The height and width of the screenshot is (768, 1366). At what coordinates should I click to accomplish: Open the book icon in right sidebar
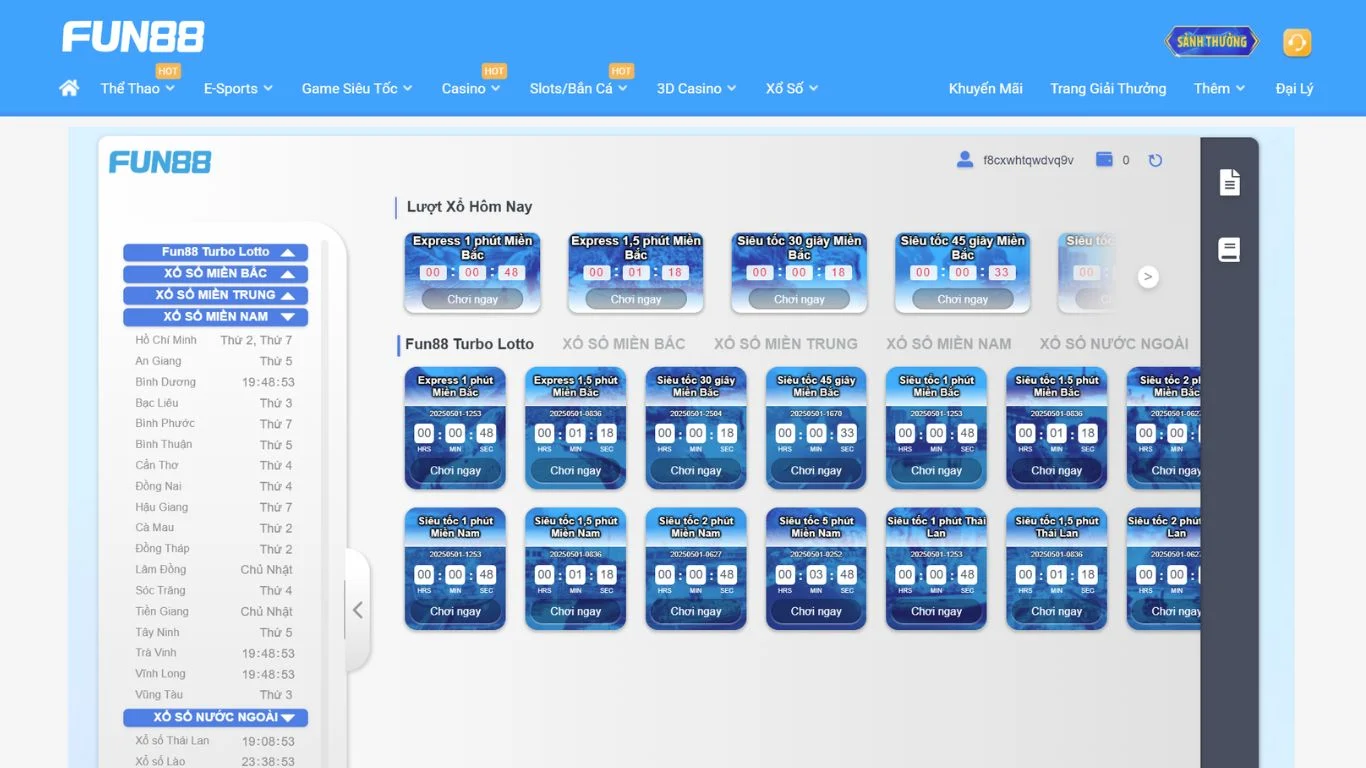[x=1229, y=250]
